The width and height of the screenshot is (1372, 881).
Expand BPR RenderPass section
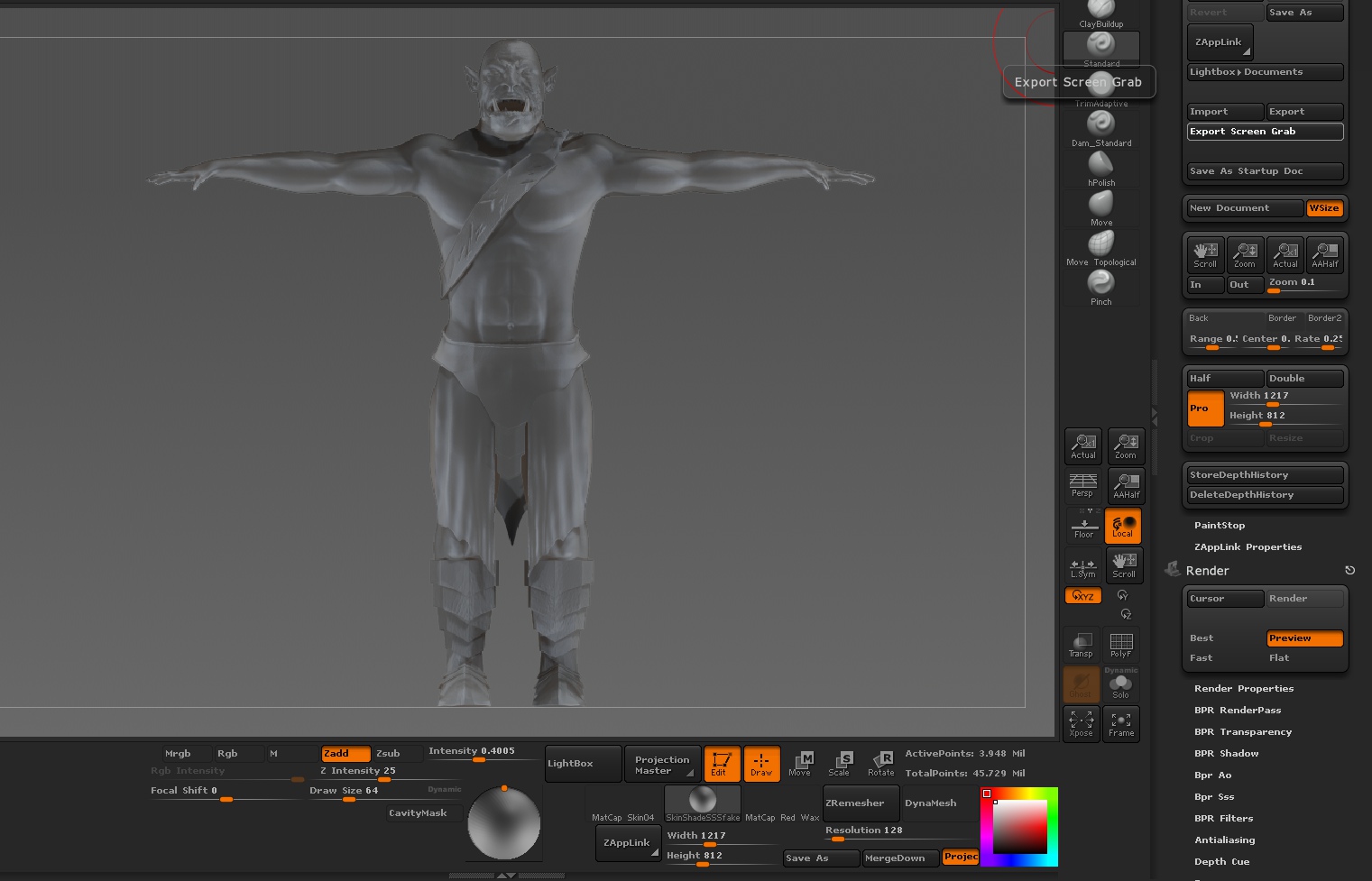[x=1238, y=711]
